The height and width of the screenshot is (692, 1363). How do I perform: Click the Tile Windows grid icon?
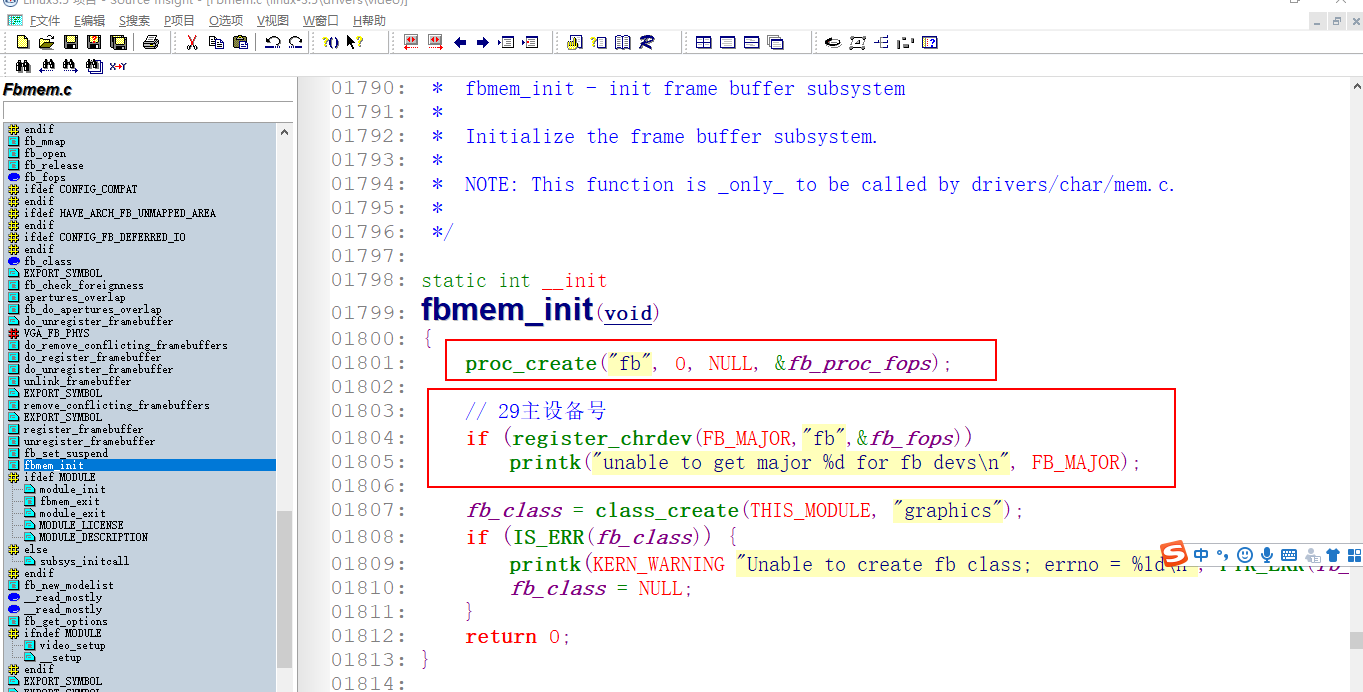coord(703,42)
